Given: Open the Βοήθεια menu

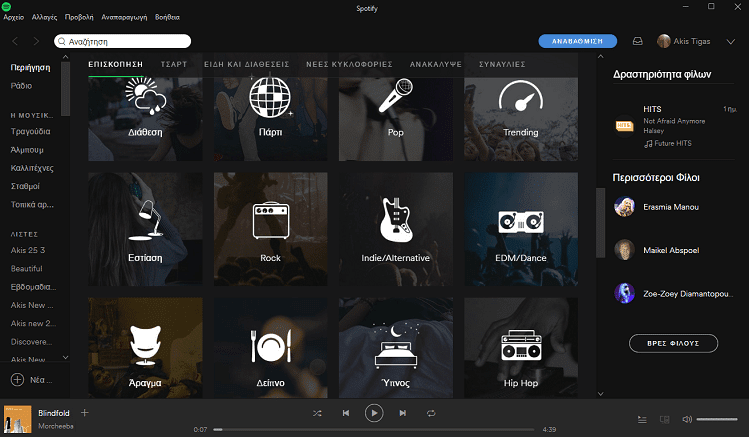Looking at the screenshot, I should (167, 17).
